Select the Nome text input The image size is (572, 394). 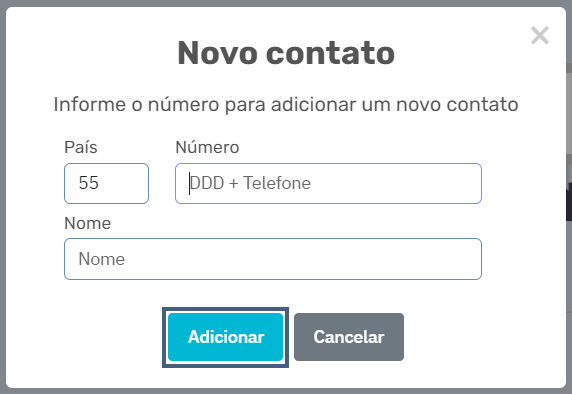273,259
